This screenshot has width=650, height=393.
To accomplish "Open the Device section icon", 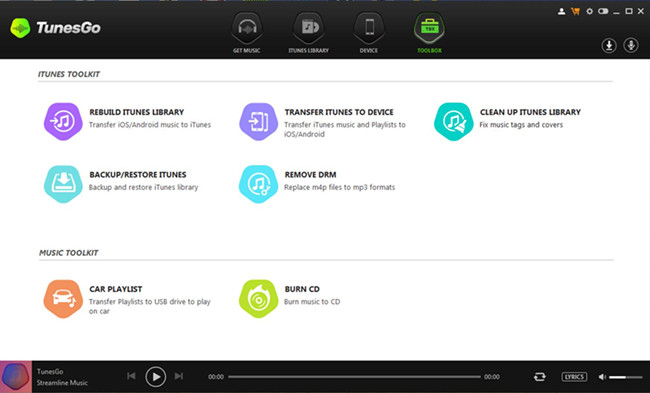I will (369, 28).
